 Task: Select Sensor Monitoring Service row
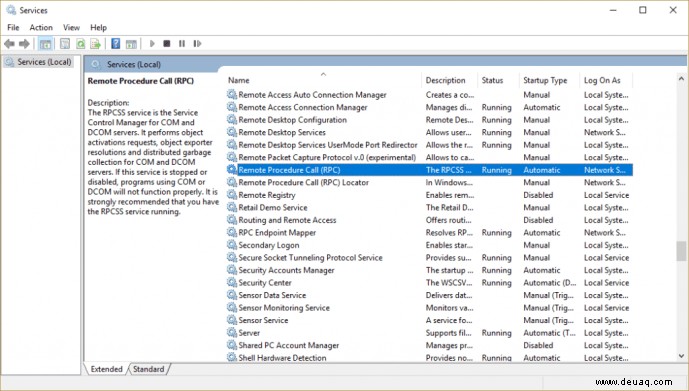(429, 308)
